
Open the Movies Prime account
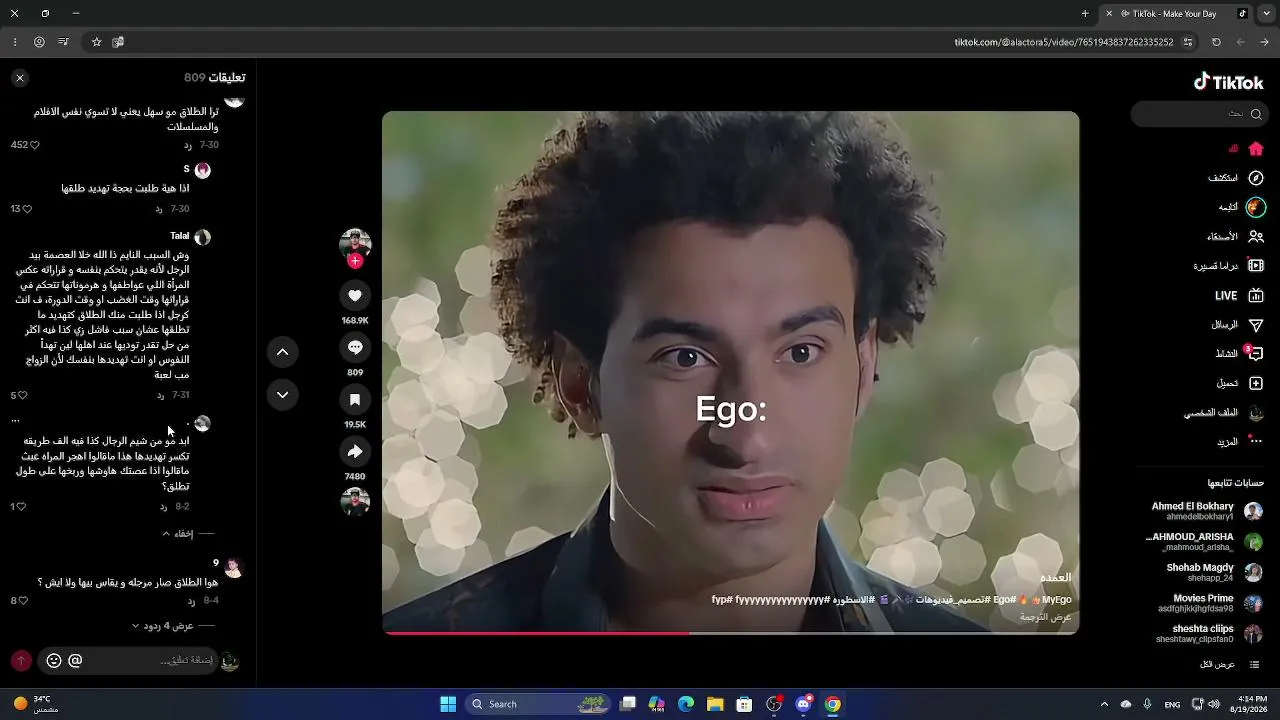1210,603
